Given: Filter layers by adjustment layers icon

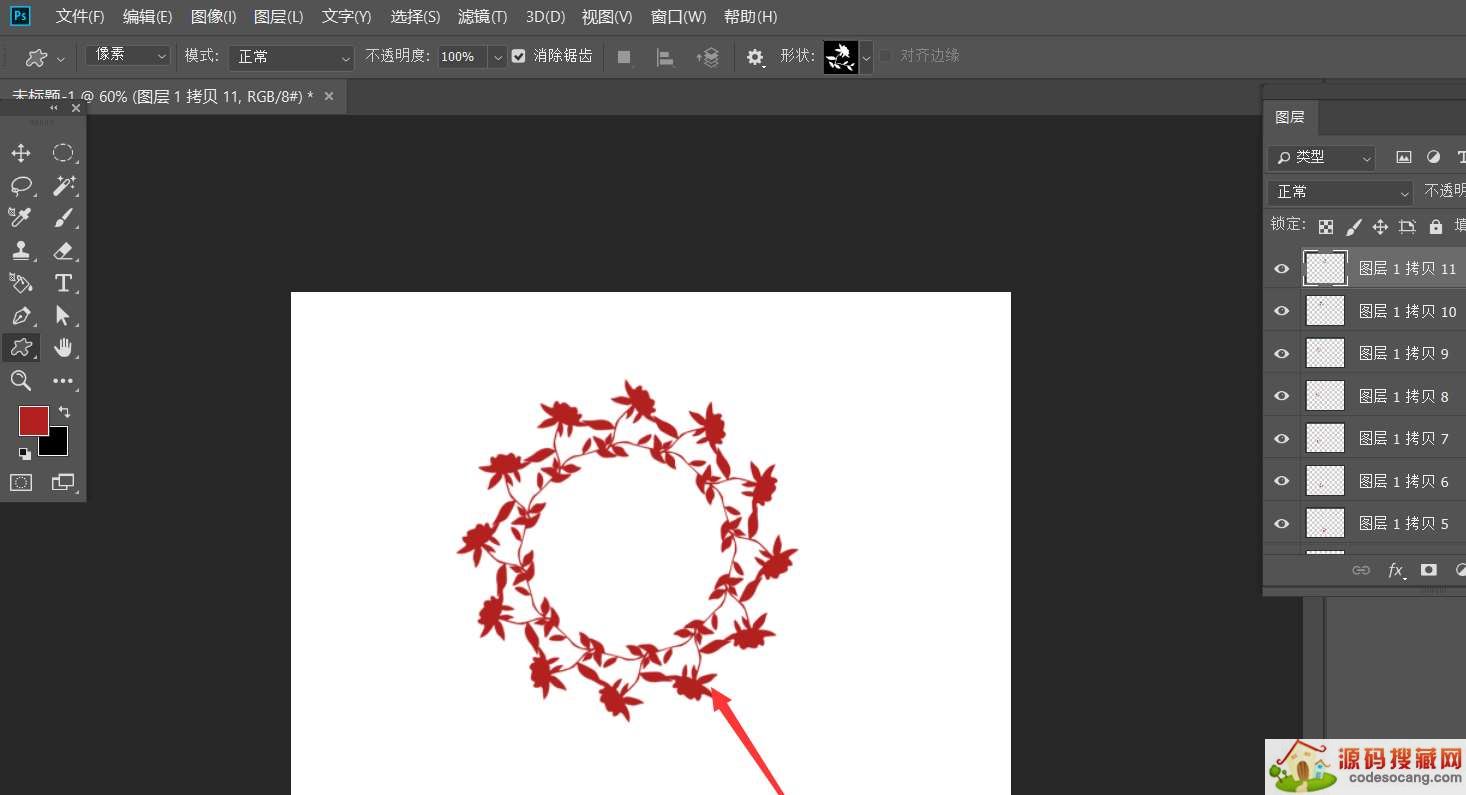Looking at the screenshot, I should pyautogui.click(x=1433, y=157).
